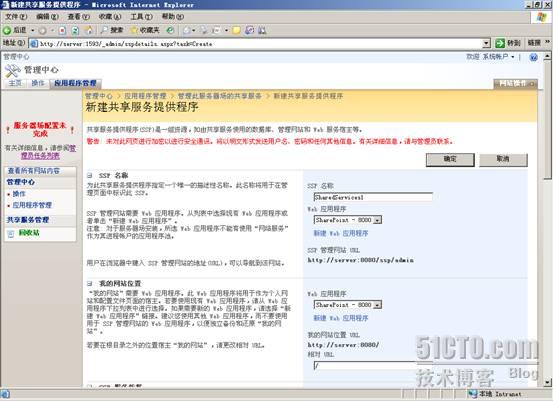Click 新建 Web 应用程序 link under SSP 名称
553x401 pixels.
tap(341, 233)
